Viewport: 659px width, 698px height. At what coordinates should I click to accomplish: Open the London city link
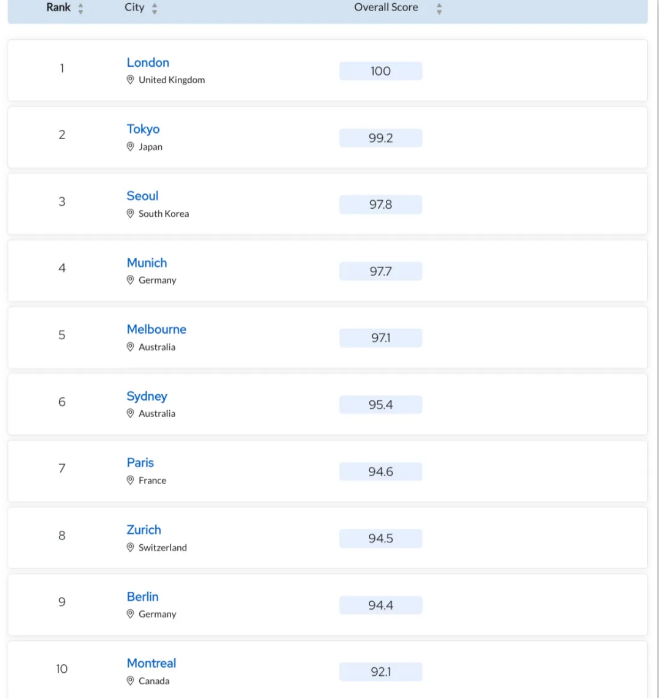[x=148, y=62]
